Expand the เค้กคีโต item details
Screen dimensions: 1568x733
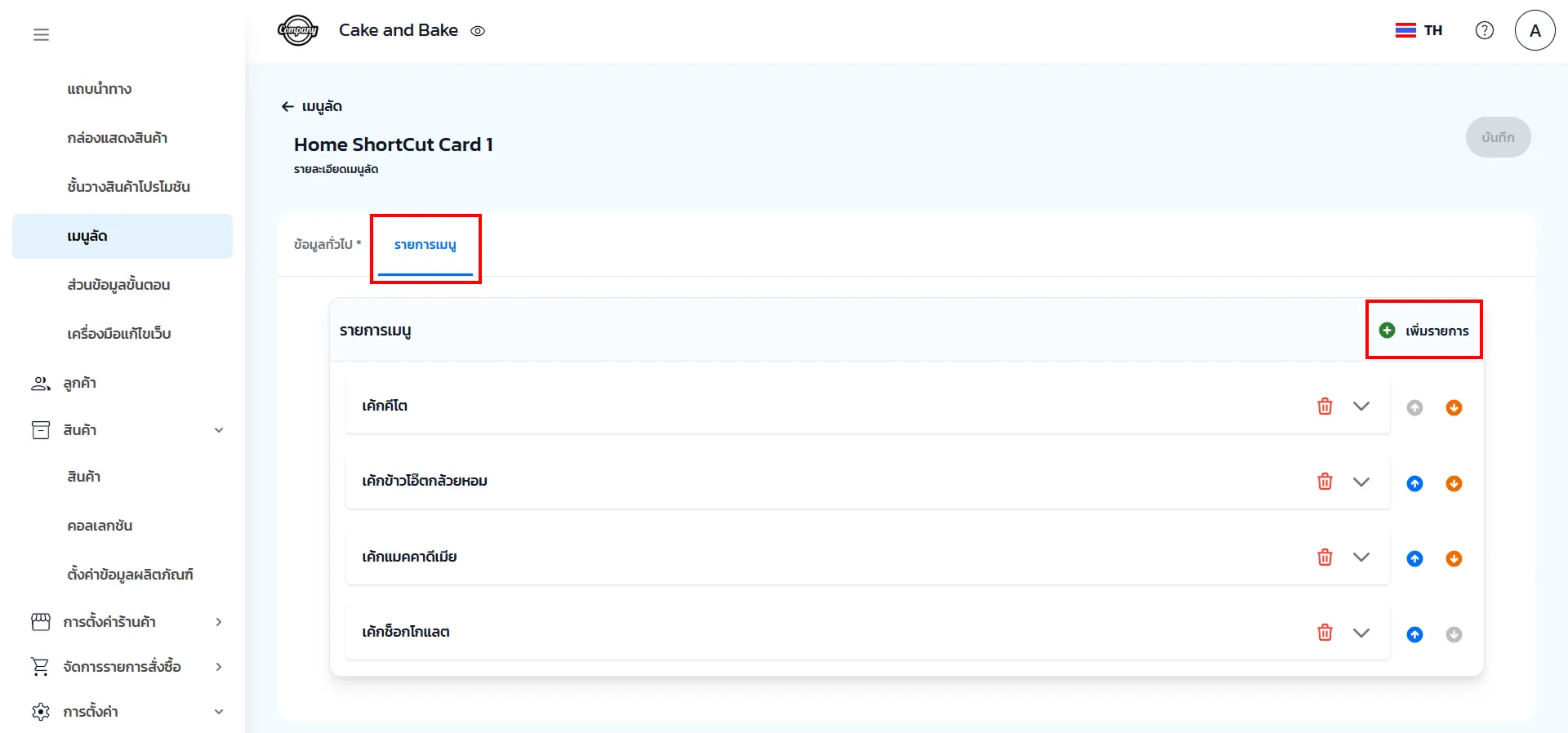pos(1361,406)
